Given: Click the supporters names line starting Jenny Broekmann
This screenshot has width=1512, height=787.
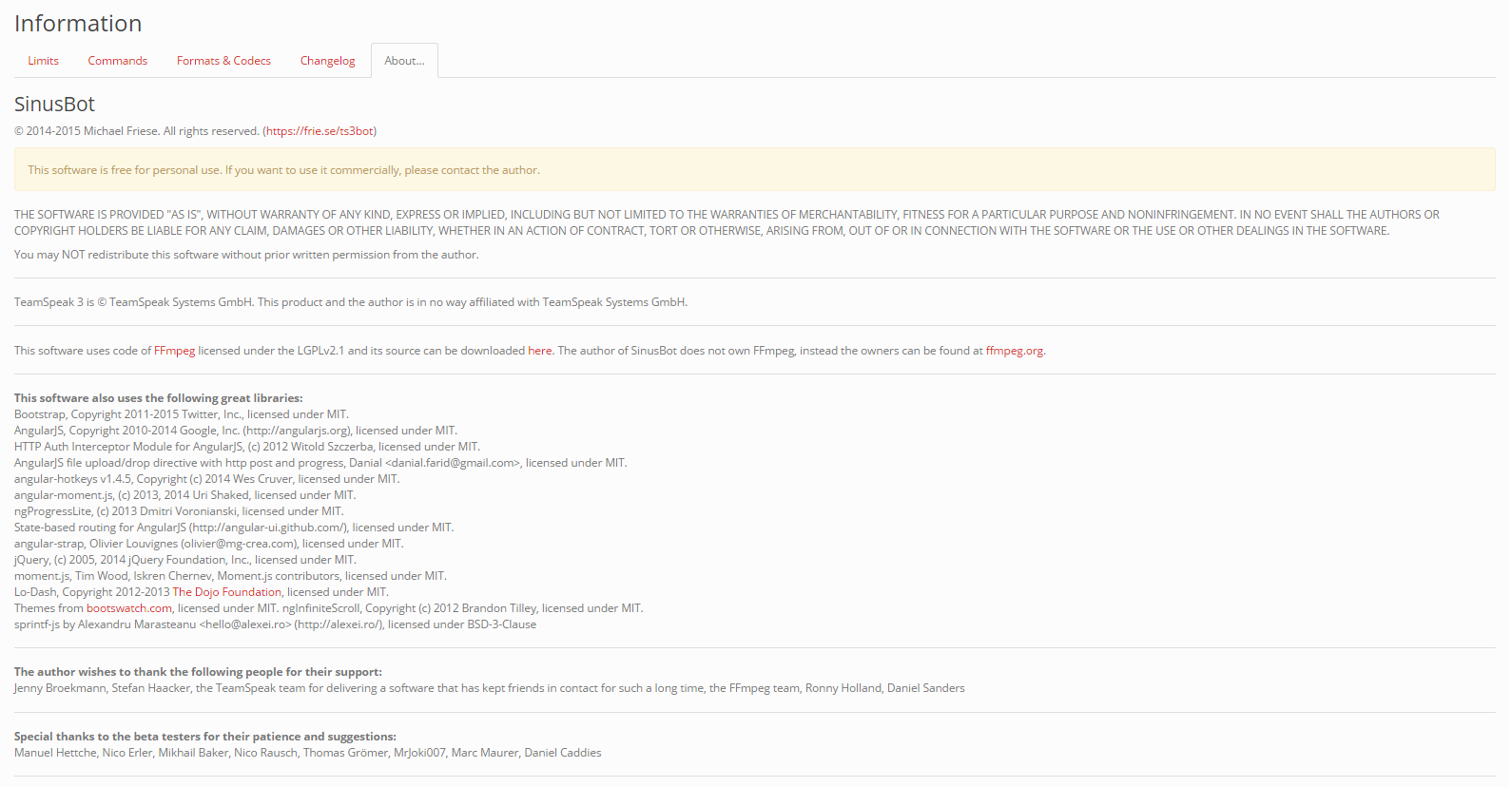Looking at the screenshot, I should pos(490,688).
